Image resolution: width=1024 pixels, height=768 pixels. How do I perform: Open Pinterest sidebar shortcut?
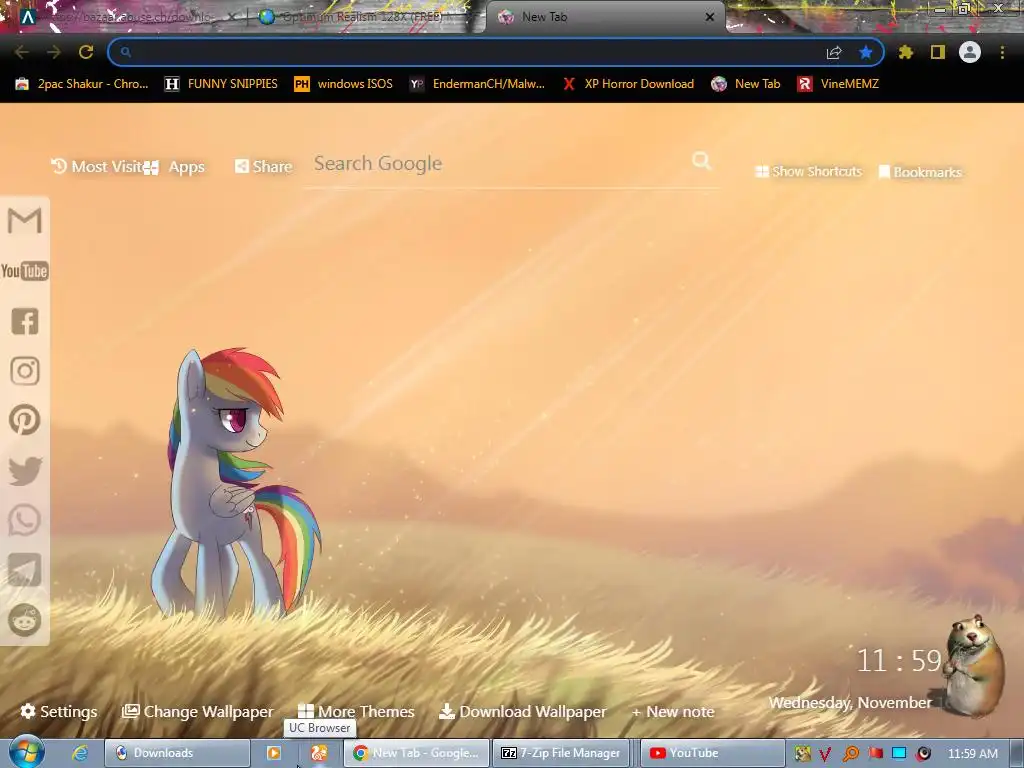pos(25,420)
